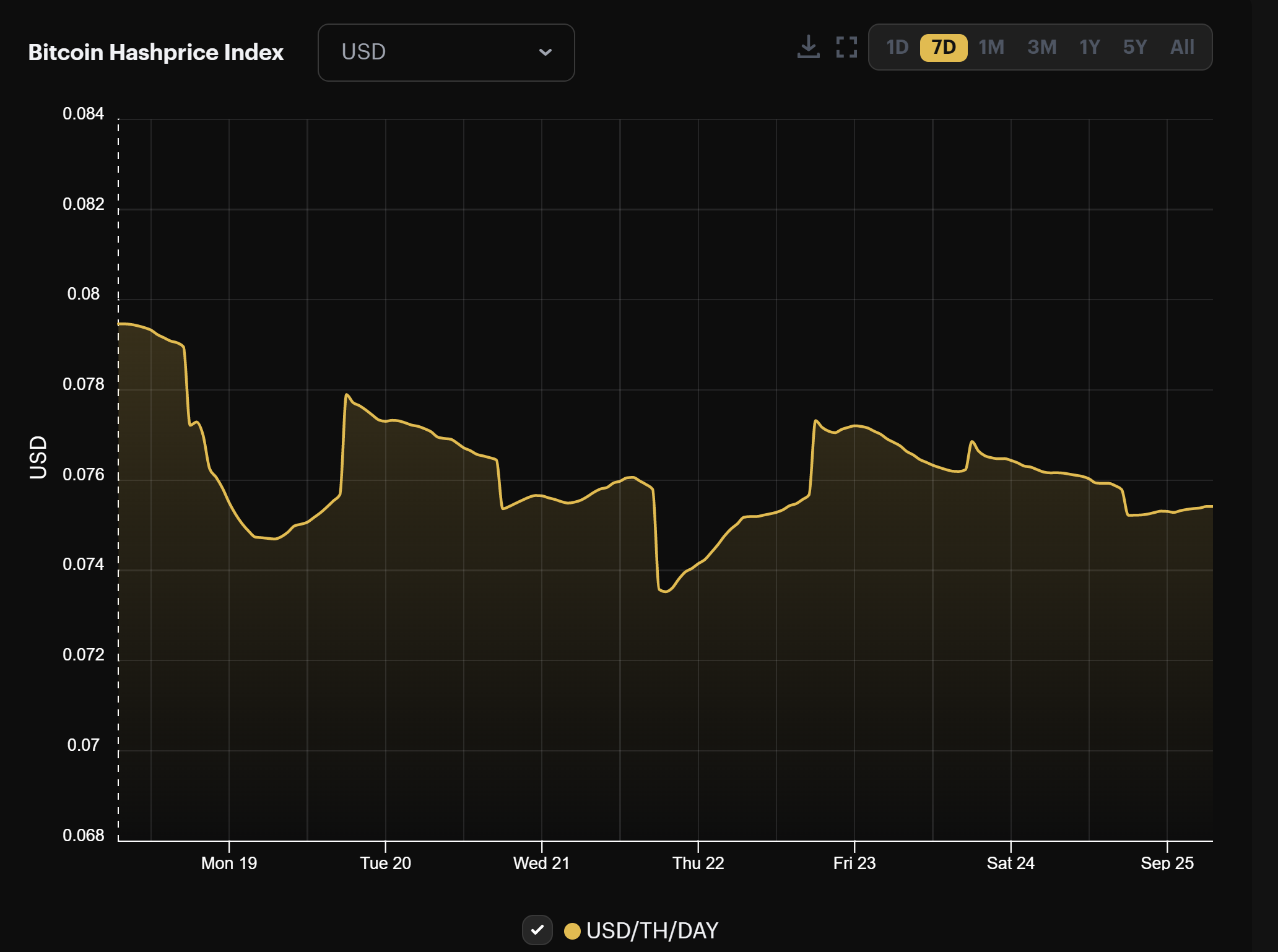Select the 7D time range
Screen dimensions: 1278x952
[x=944, y=48]
